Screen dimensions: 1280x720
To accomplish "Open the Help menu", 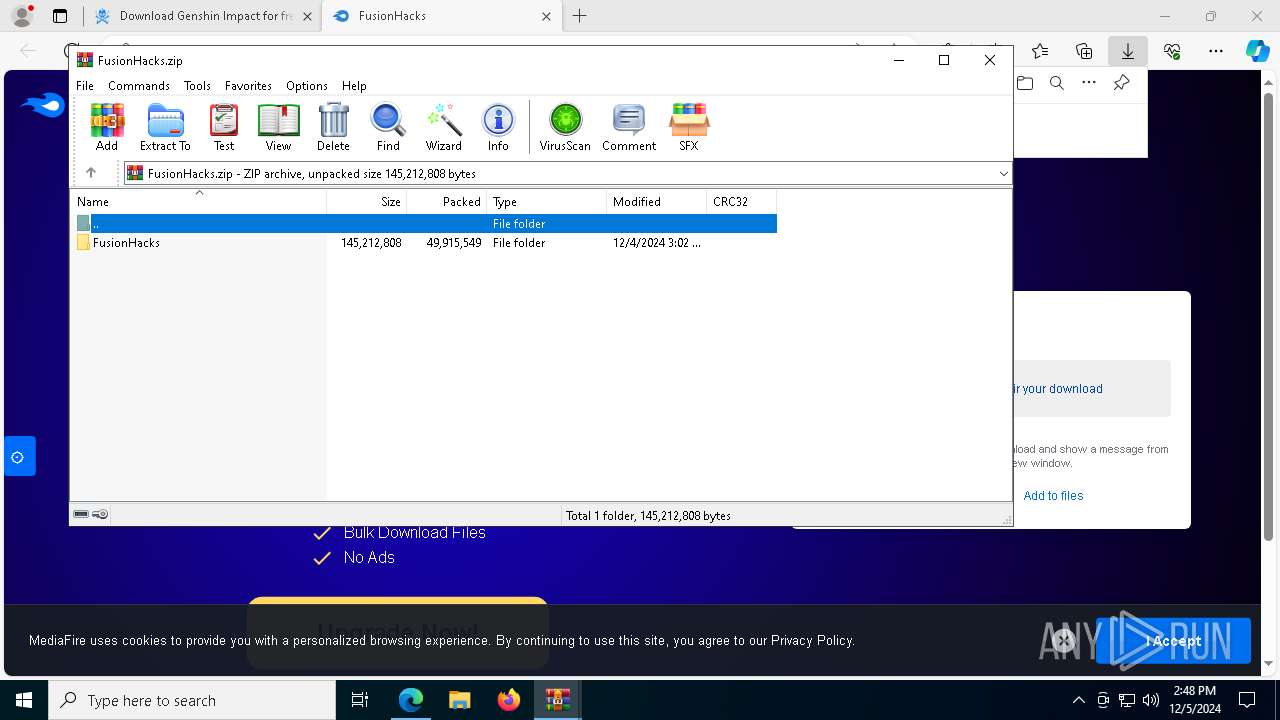I will click(354, 86).
